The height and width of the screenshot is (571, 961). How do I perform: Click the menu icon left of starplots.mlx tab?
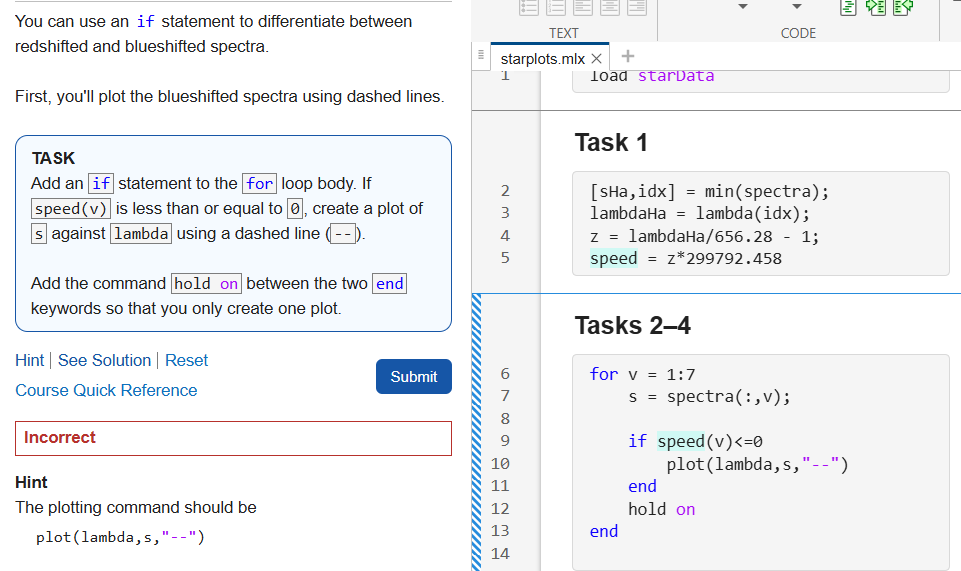point(482,56)
